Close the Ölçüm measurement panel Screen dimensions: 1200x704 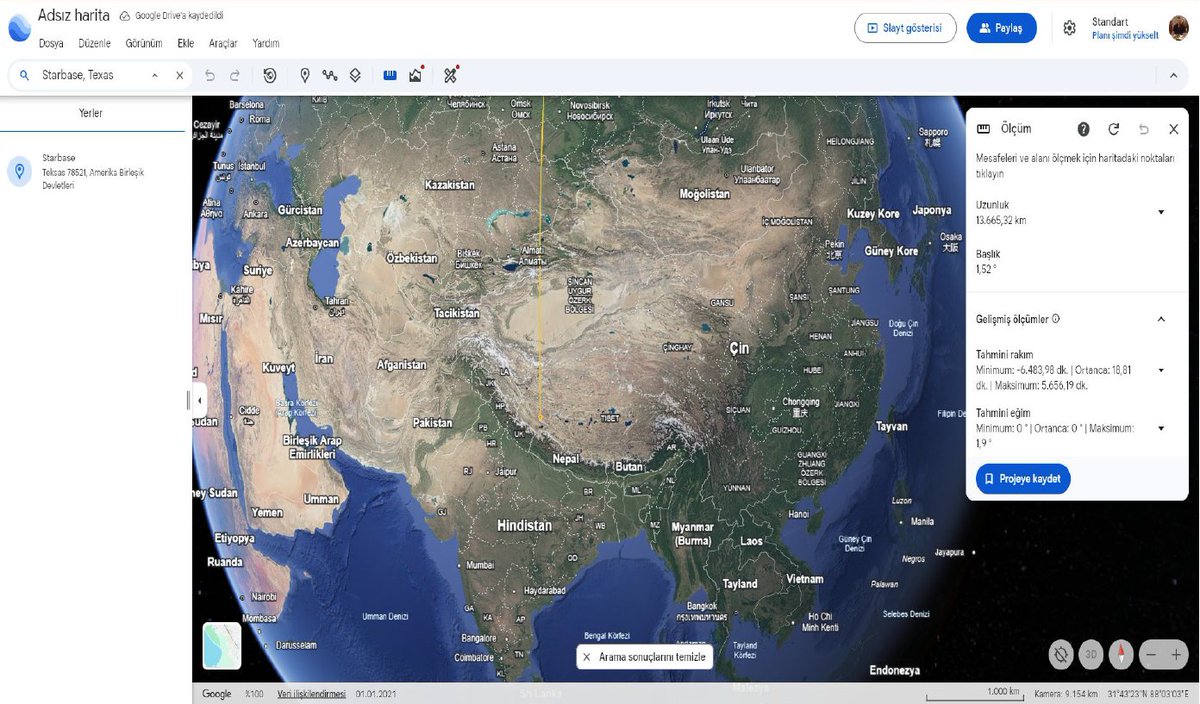pos(1174,129)
